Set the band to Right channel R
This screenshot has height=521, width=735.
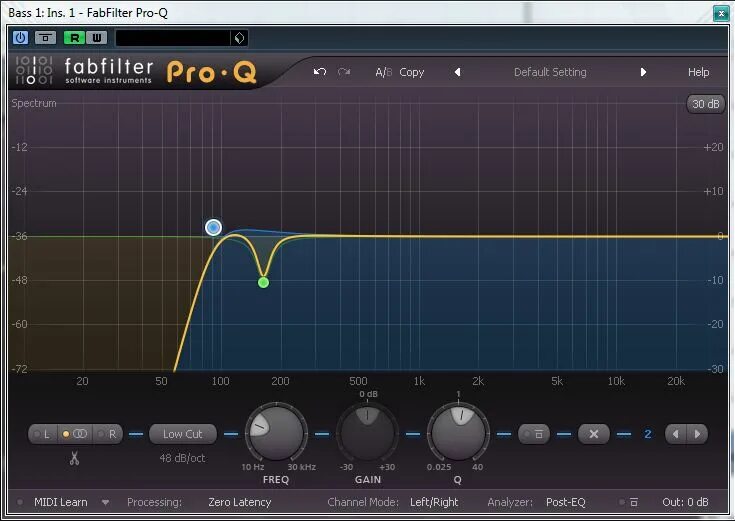point(108,434)
